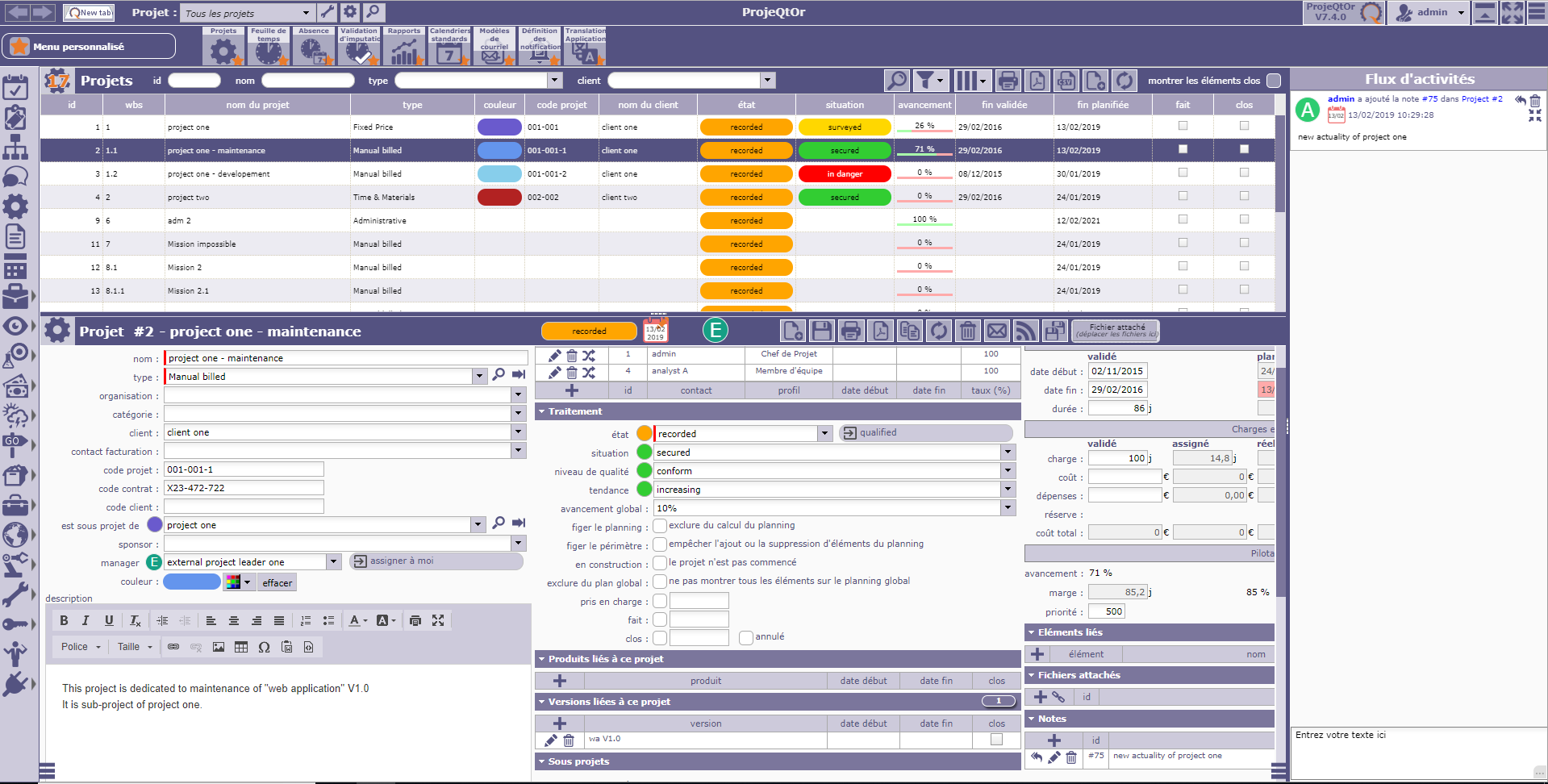Open the 'Tous les projets' project selector dropdown
Screen dimensions: 1548x784
point(306,13)
